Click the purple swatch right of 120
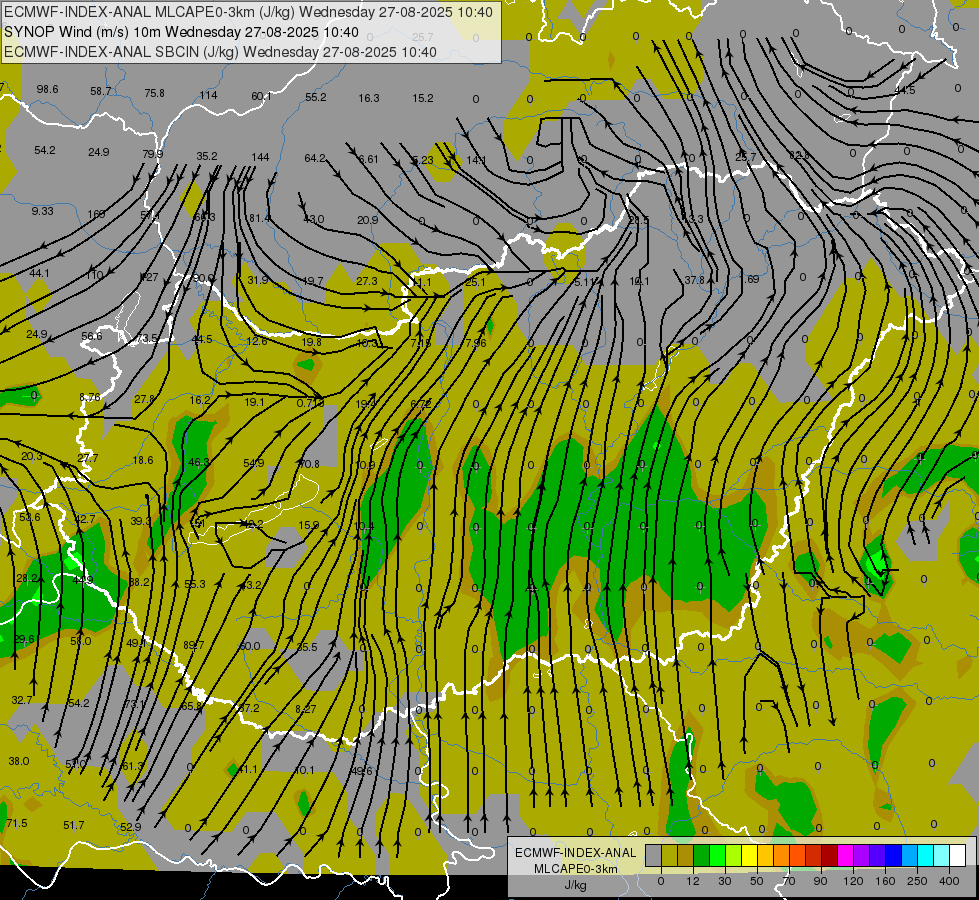This screenshot has height=900, width=979. pyautogui.click(x=862, y=856)
